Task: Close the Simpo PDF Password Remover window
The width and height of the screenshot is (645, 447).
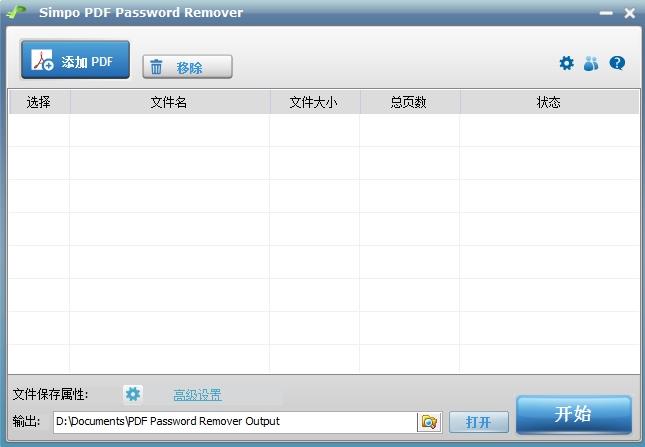Action: coord(629,13)
